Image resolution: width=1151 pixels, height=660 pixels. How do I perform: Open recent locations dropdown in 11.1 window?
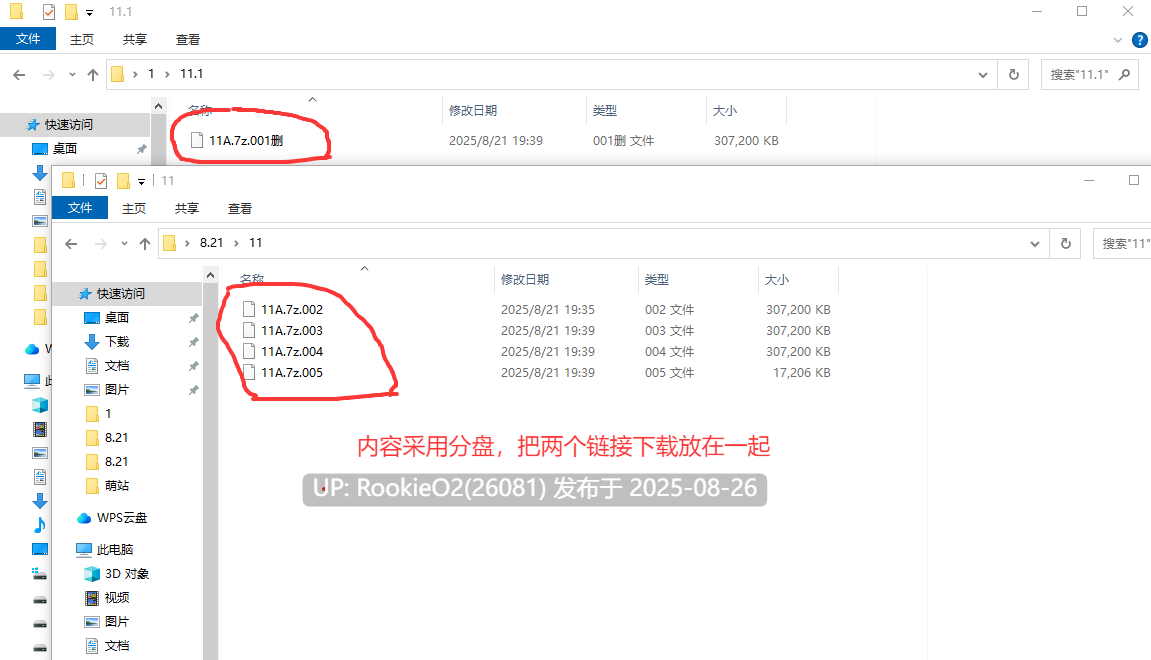click(x=72, y=74)
